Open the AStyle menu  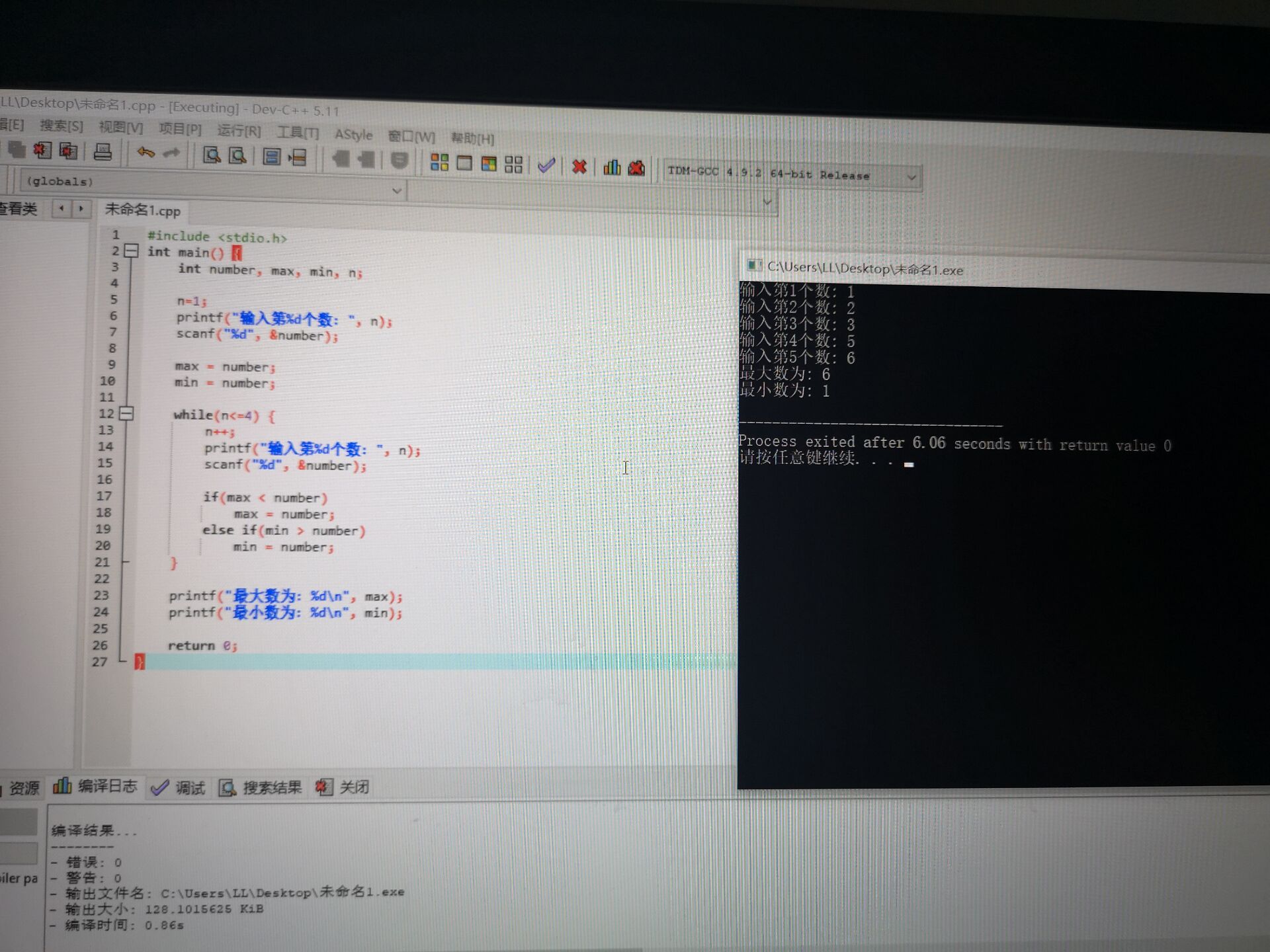tap(353, 135)
